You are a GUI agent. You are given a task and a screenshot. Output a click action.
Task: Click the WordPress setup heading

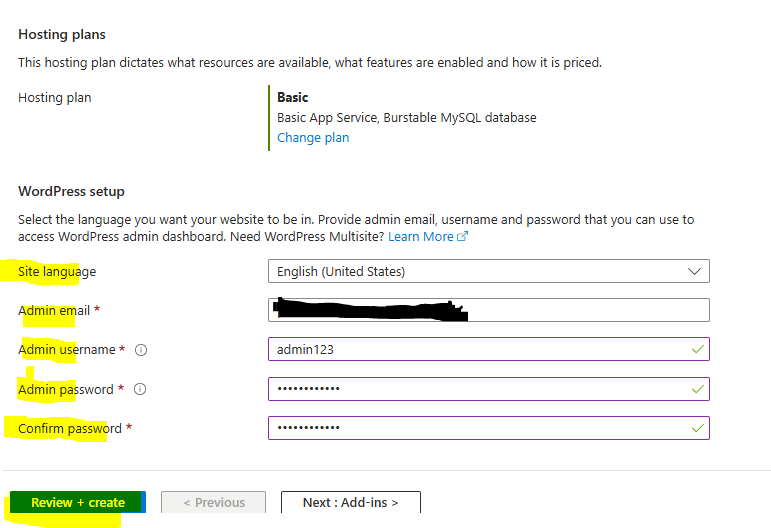(71, 191)
